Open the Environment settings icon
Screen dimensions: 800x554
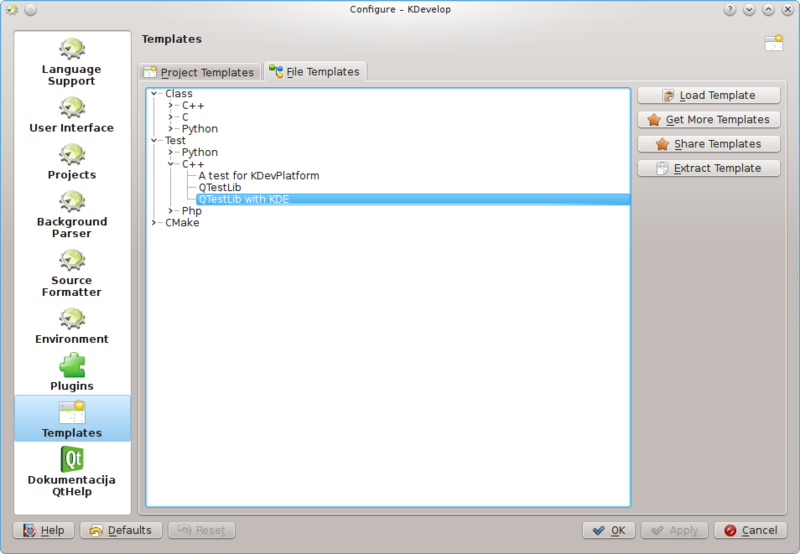72,319
